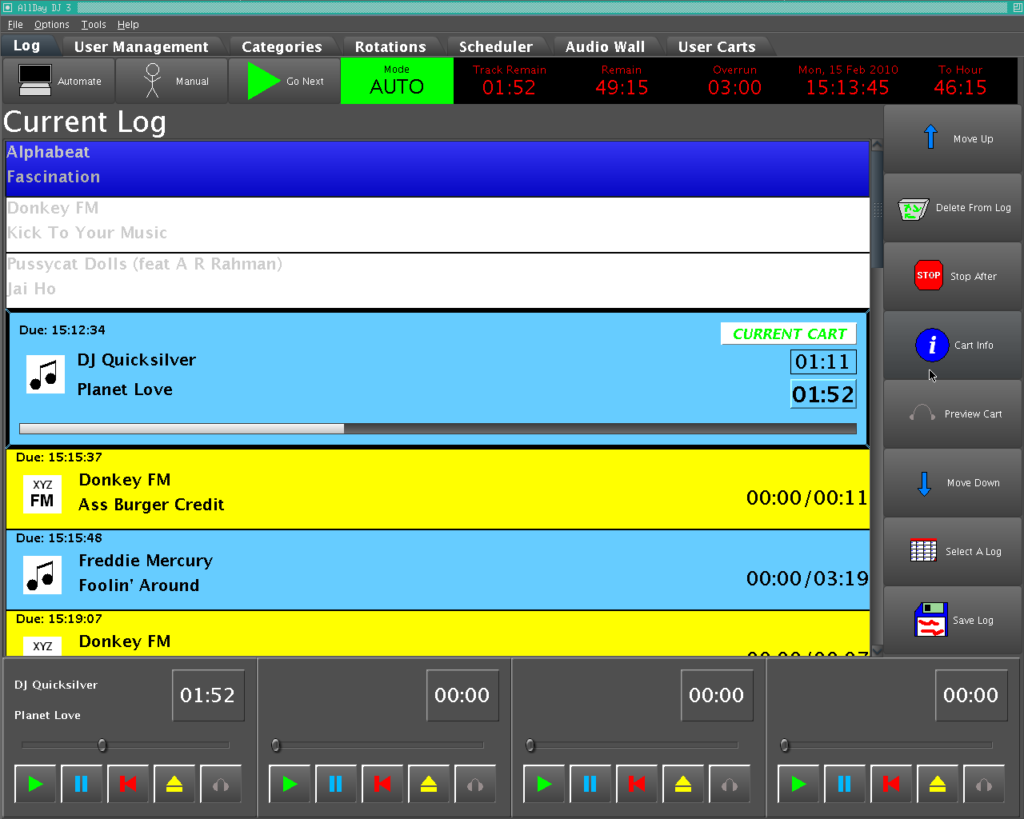Move the selected log item up
1024x819 pixels.
pyautogui.click(x=952, y=138)
